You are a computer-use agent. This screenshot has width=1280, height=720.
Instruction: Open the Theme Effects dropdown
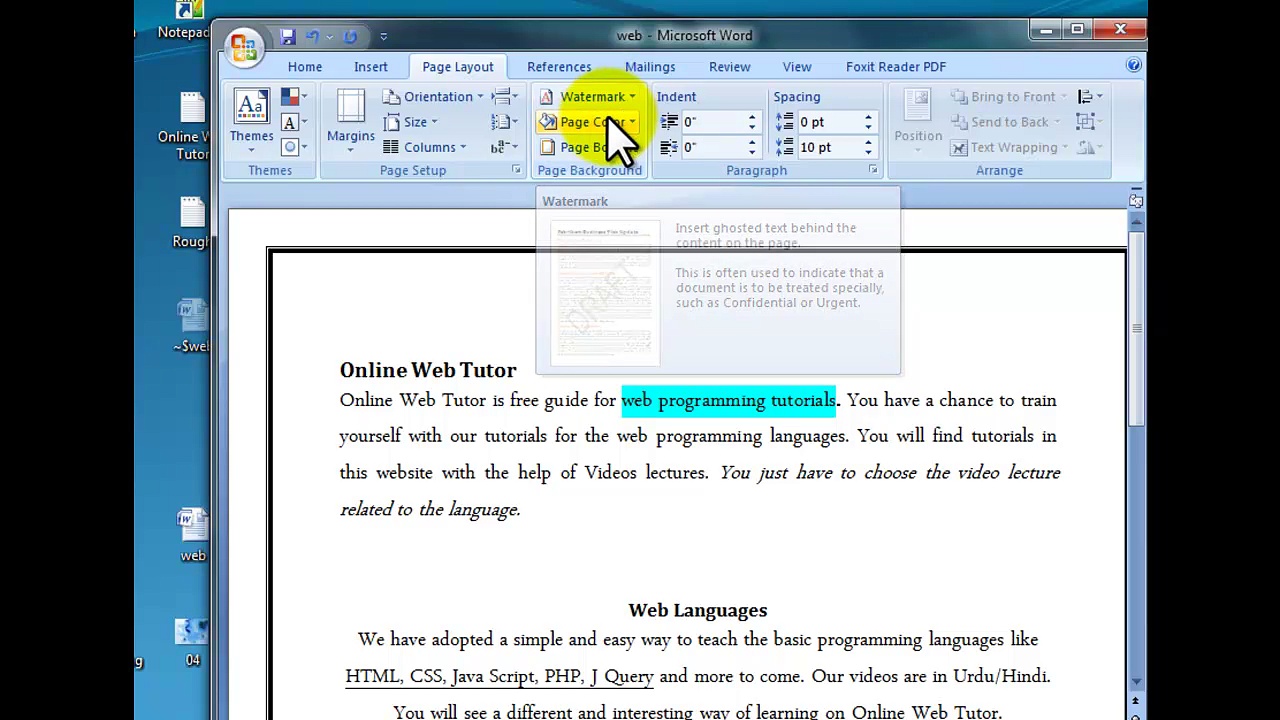tap(294, 147)
